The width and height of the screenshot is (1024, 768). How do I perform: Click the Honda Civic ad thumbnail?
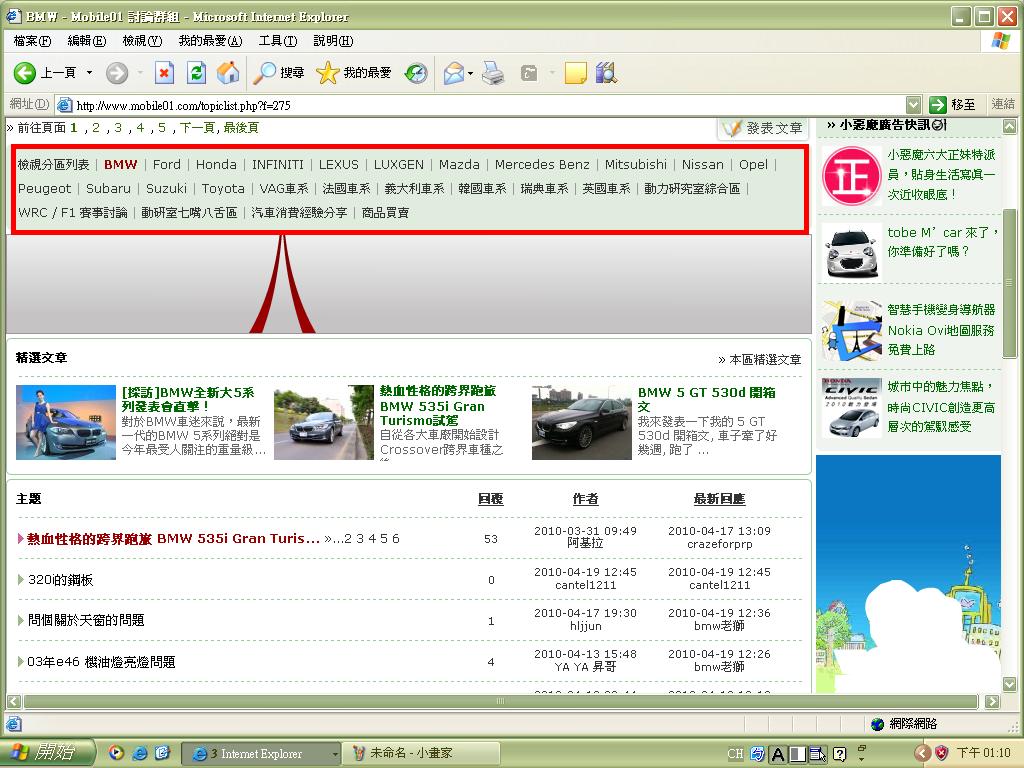click(851, 408)
